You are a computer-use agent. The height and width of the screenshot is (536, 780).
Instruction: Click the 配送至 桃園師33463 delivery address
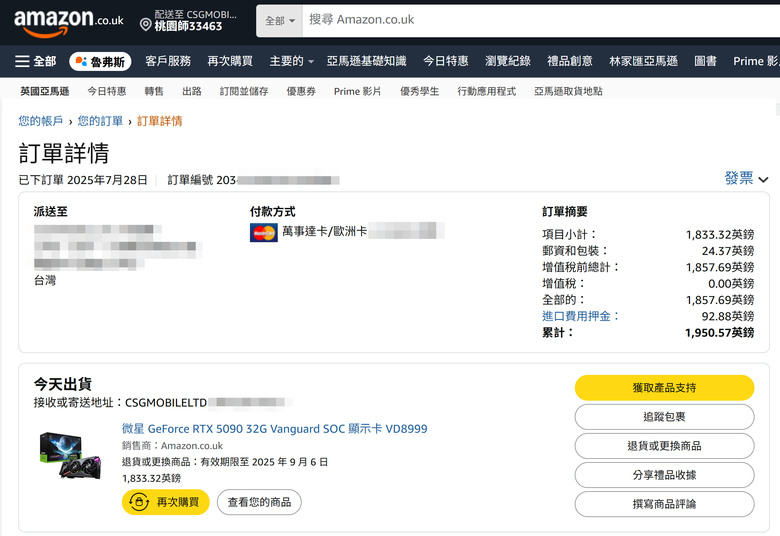tap(189, 20)
